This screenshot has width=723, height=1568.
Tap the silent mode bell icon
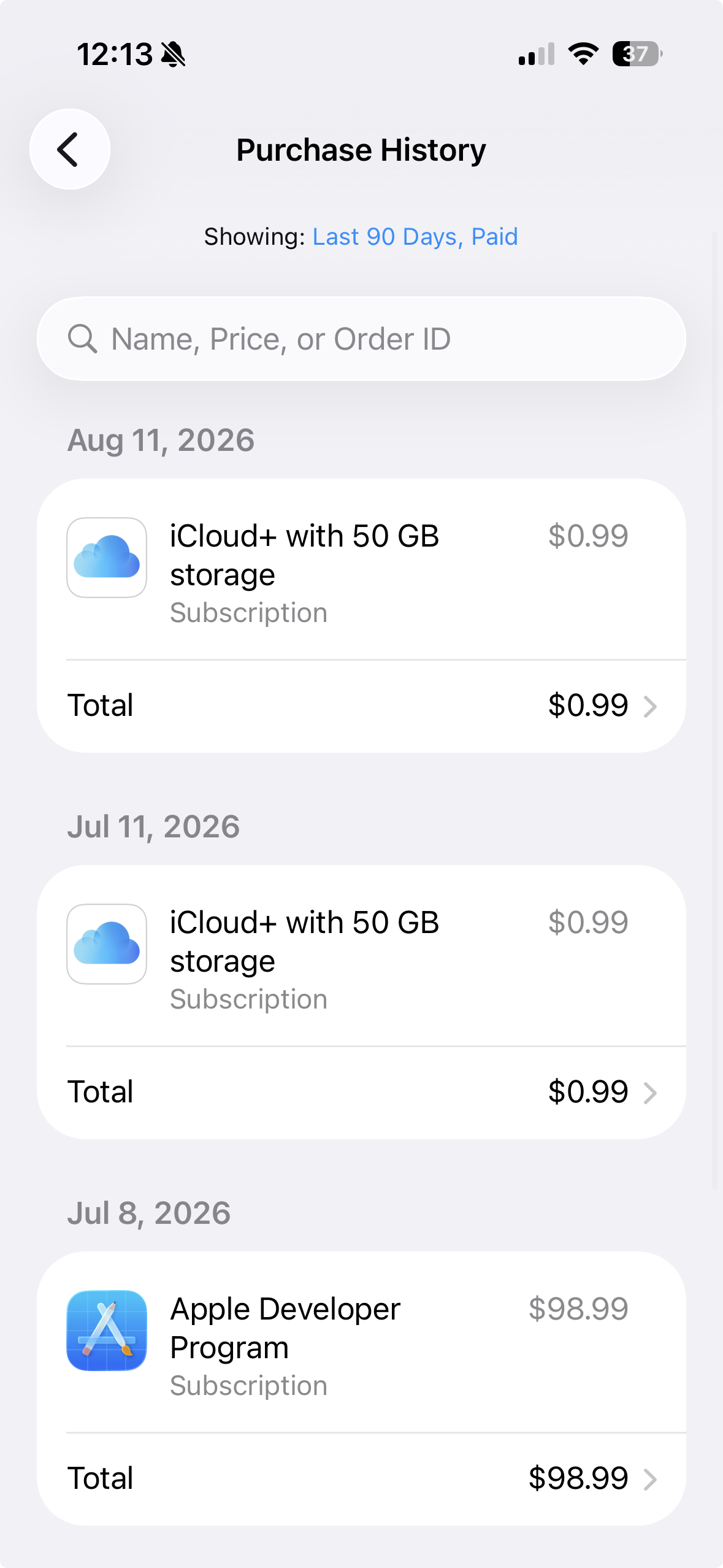(173, 54)
